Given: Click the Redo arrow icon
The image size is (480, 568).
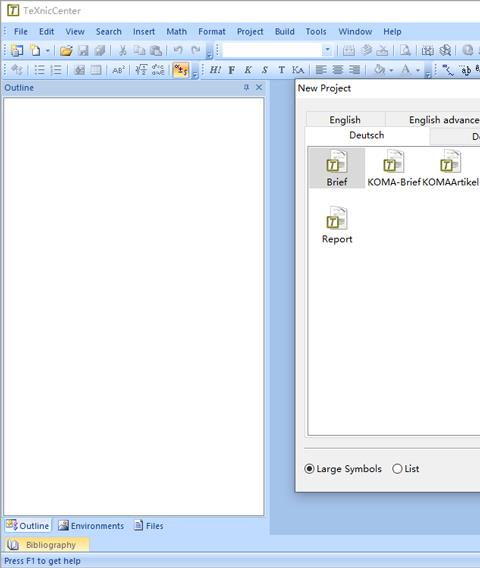Looking at the screenshot, I should point(196,50).
